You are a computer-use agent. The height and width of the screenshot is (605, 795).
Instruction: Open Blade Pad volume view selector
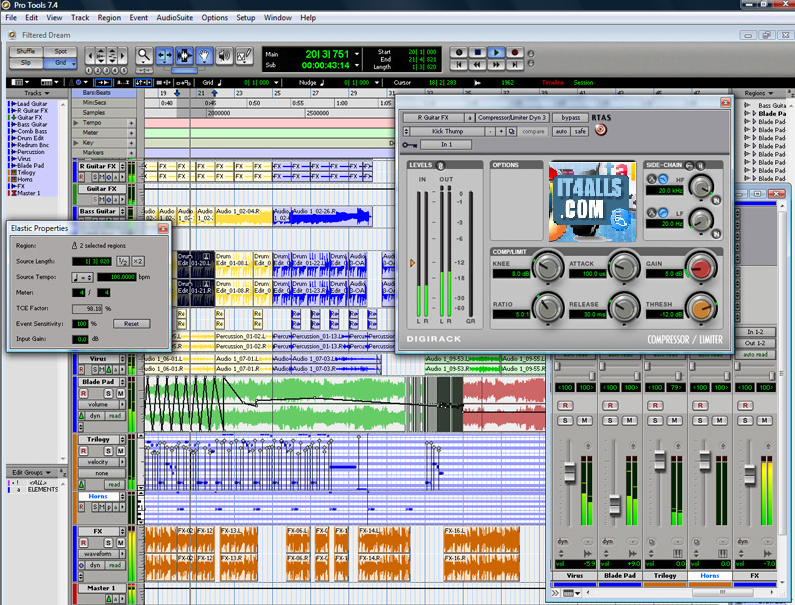pyautogui.click(x=101, y=405)
